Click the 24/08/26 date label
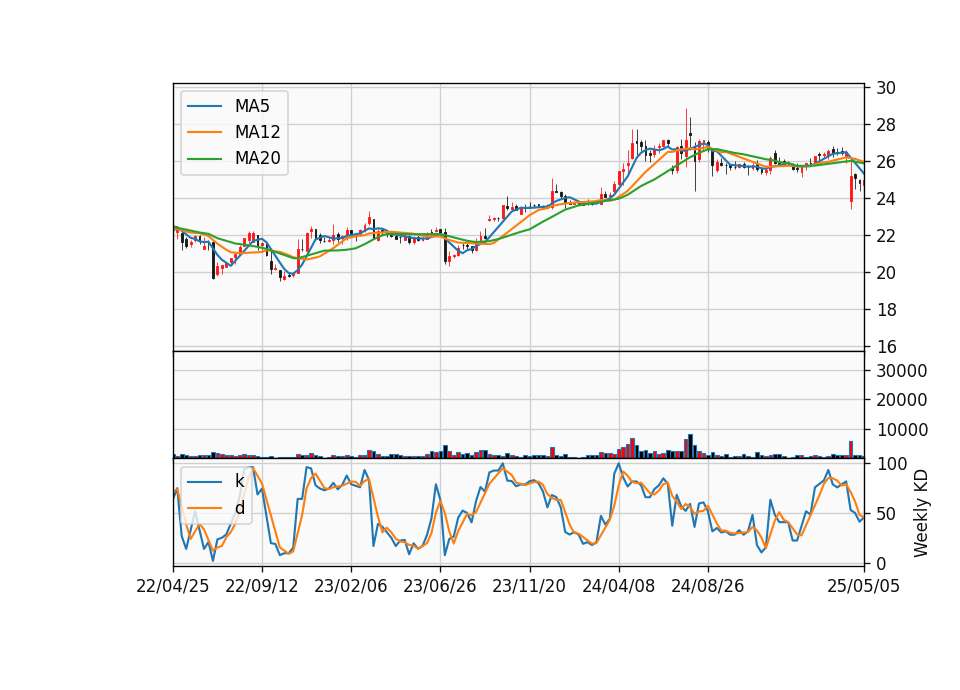The height and width of the screenshot is (690, 960). (x=708, y=586)
